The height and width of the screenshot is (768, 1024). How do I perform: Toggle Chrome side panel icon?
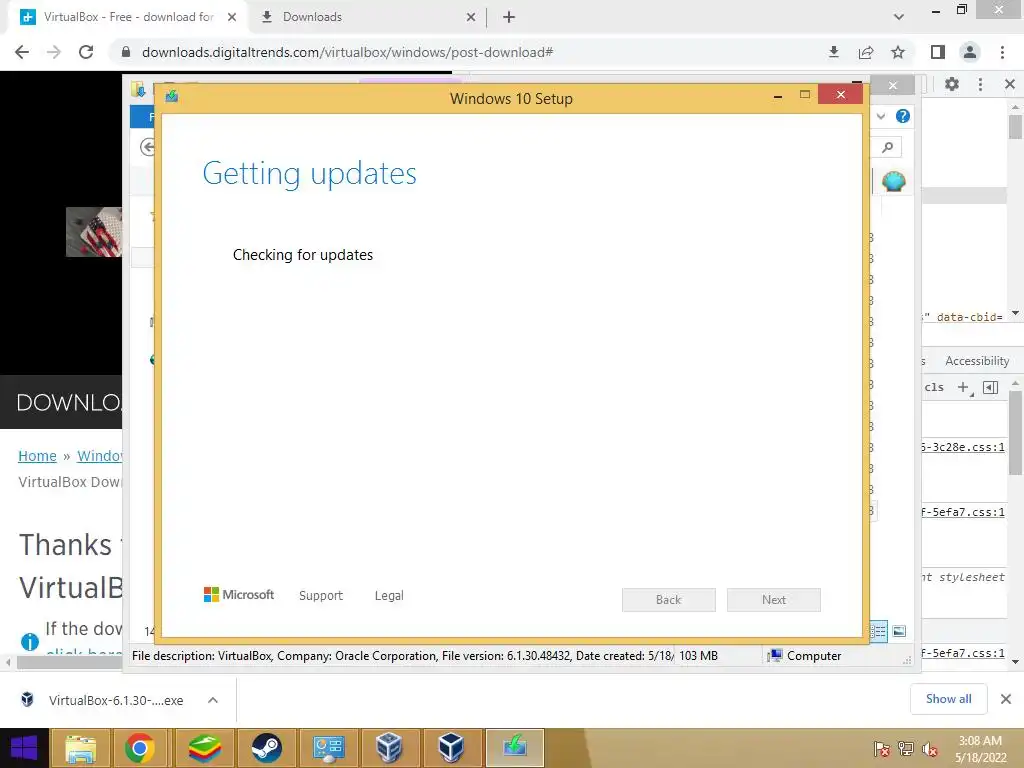pyautogui.click(x=938, y=52)
